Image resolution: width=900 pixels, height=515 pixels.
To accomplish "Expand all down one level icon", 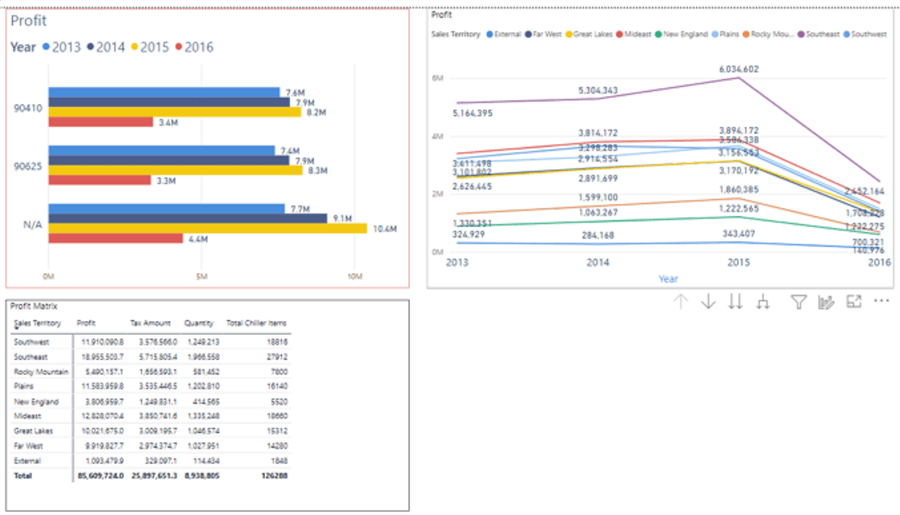I will point(764,301).
